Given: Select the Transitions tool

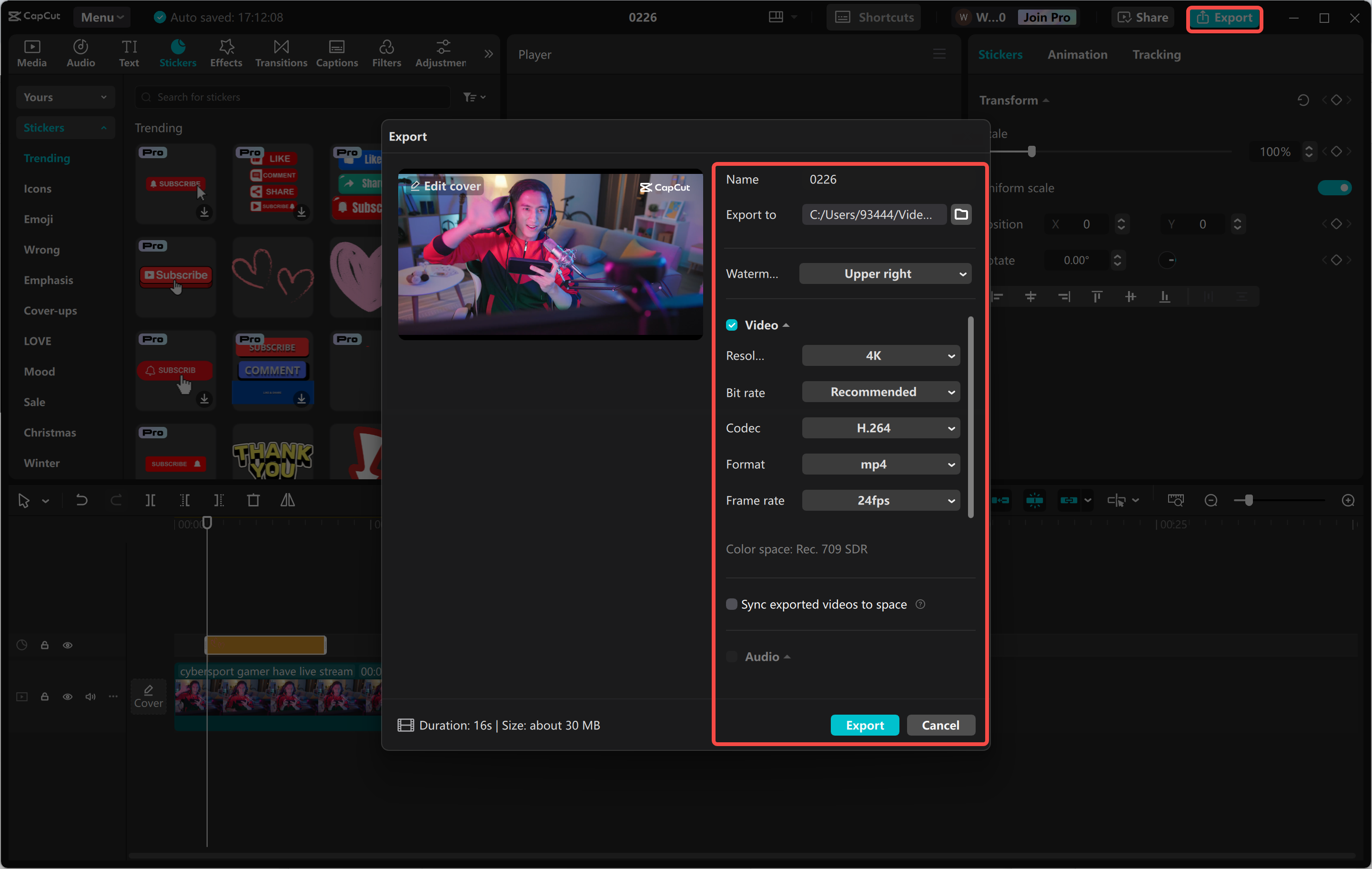Looking at the screenshot, I should click(280, 53).
